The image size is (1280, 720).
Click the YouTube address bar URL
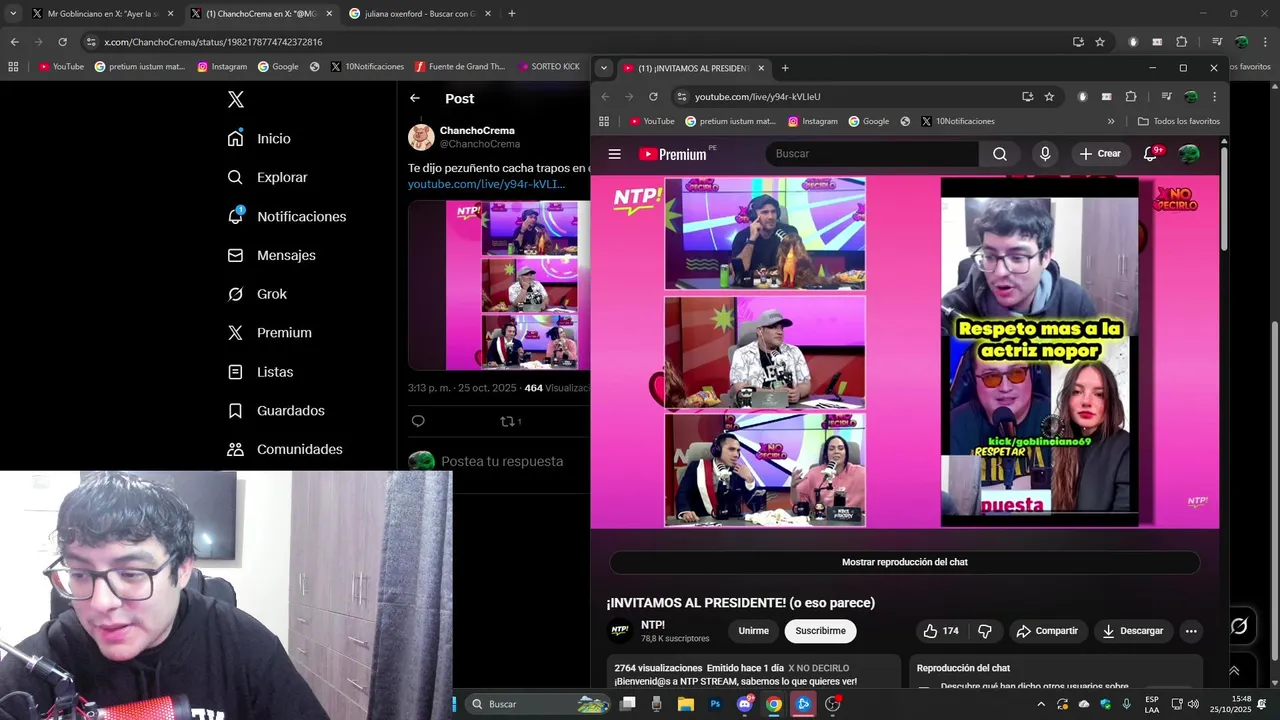point(758,97)
